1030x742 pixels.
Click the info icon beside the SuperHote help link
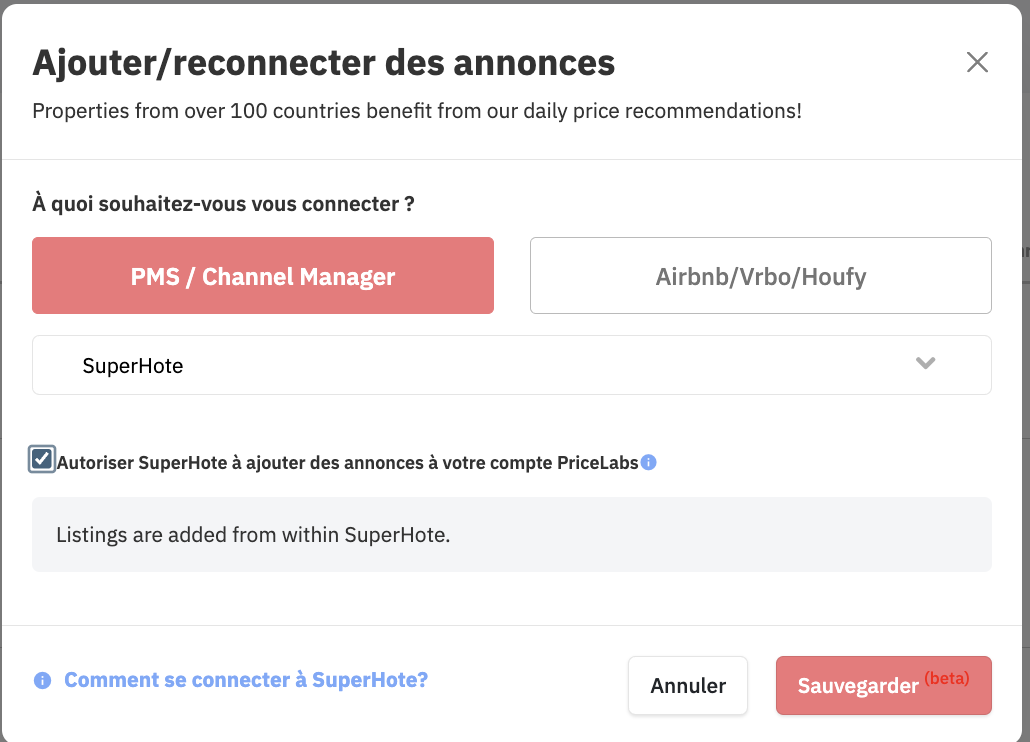pyautogui.click(x=42, y=680)
